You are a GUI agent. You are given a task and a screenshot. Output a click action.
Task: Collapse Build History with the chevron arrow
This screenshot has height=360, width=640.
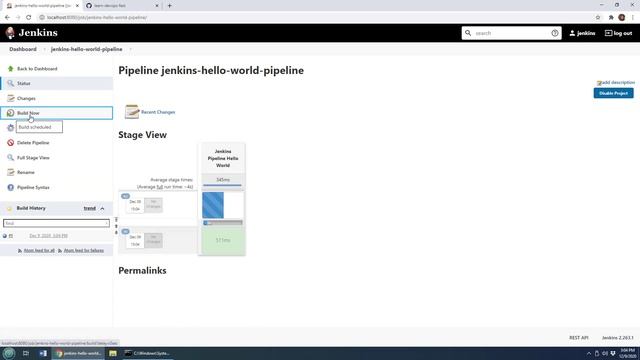click(x=102, y=209)
